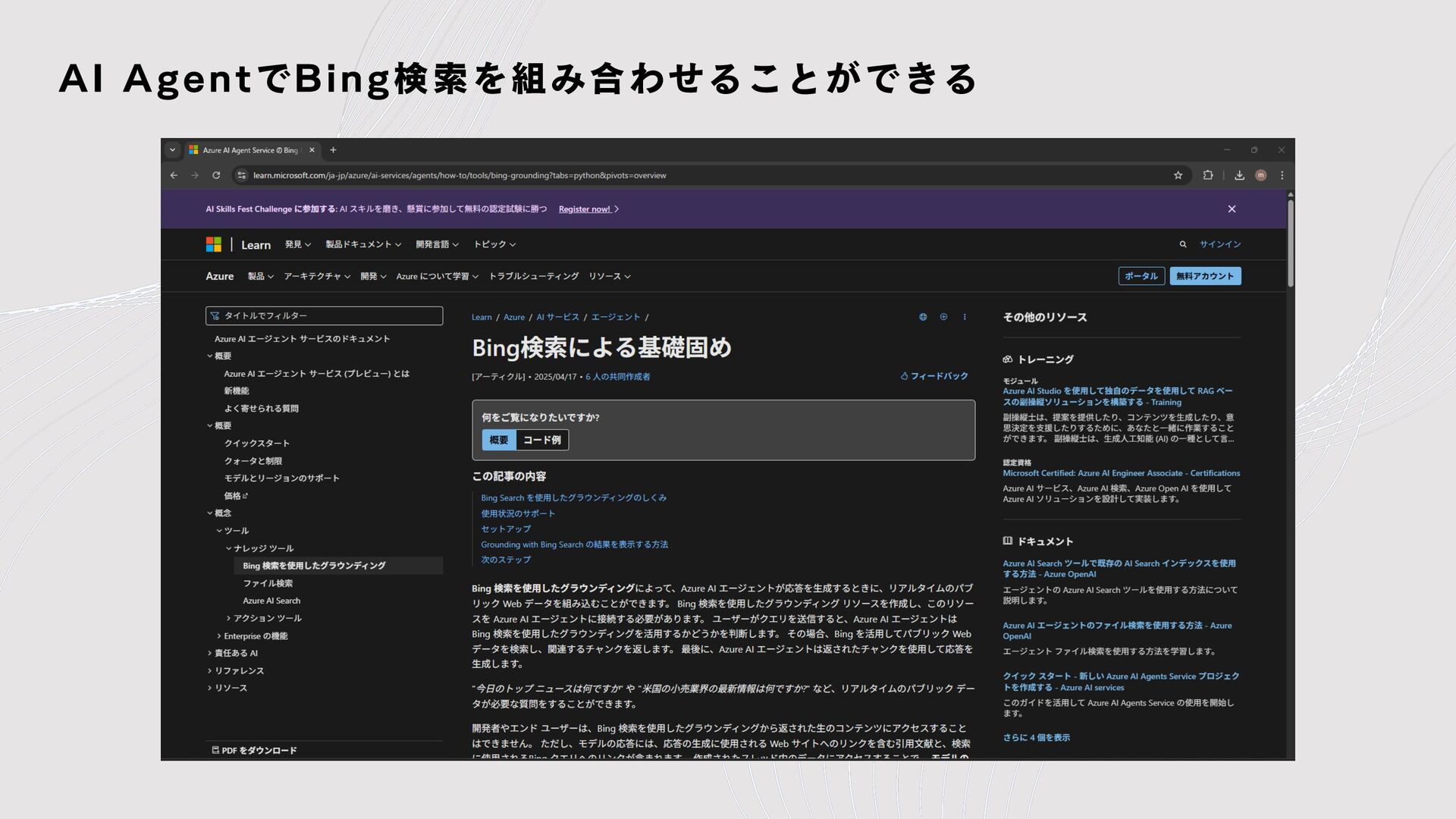Screen dimensions: 1456x819
Task: Open the トラブルシューティング menu item
Action: tap(533, 276)
